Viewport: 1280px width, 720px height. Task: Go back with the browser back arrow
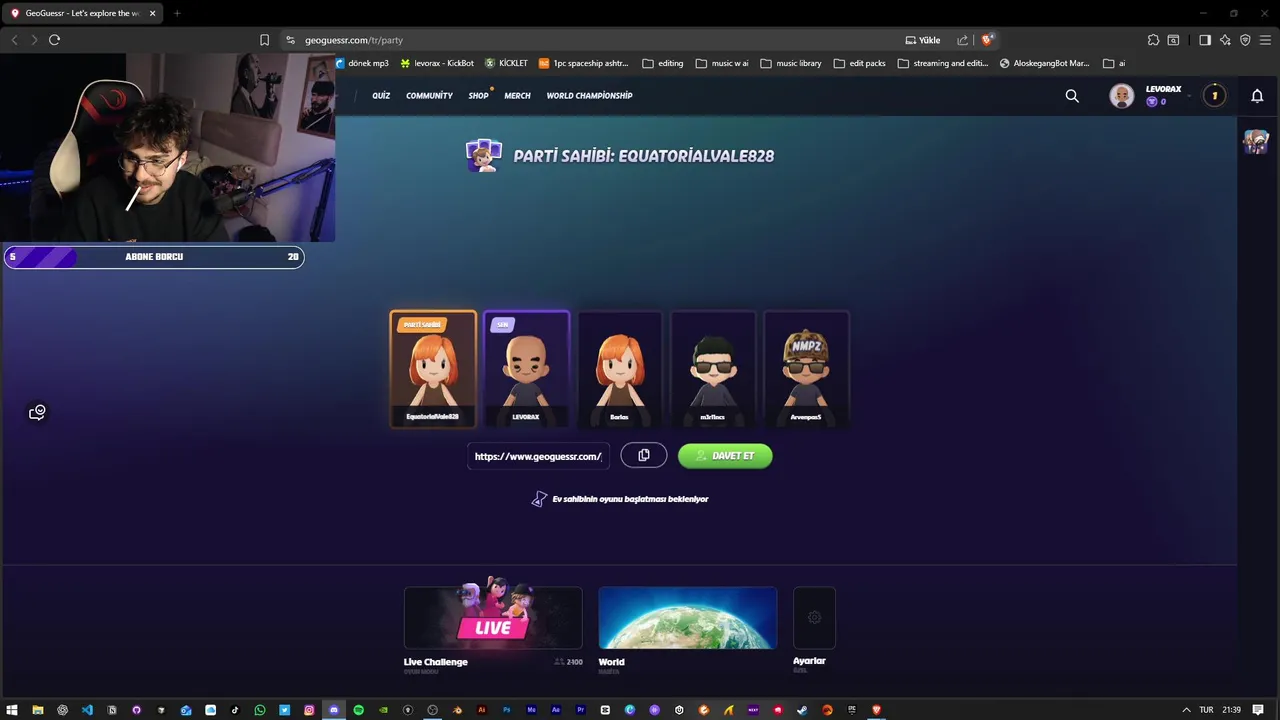(14, 40)
